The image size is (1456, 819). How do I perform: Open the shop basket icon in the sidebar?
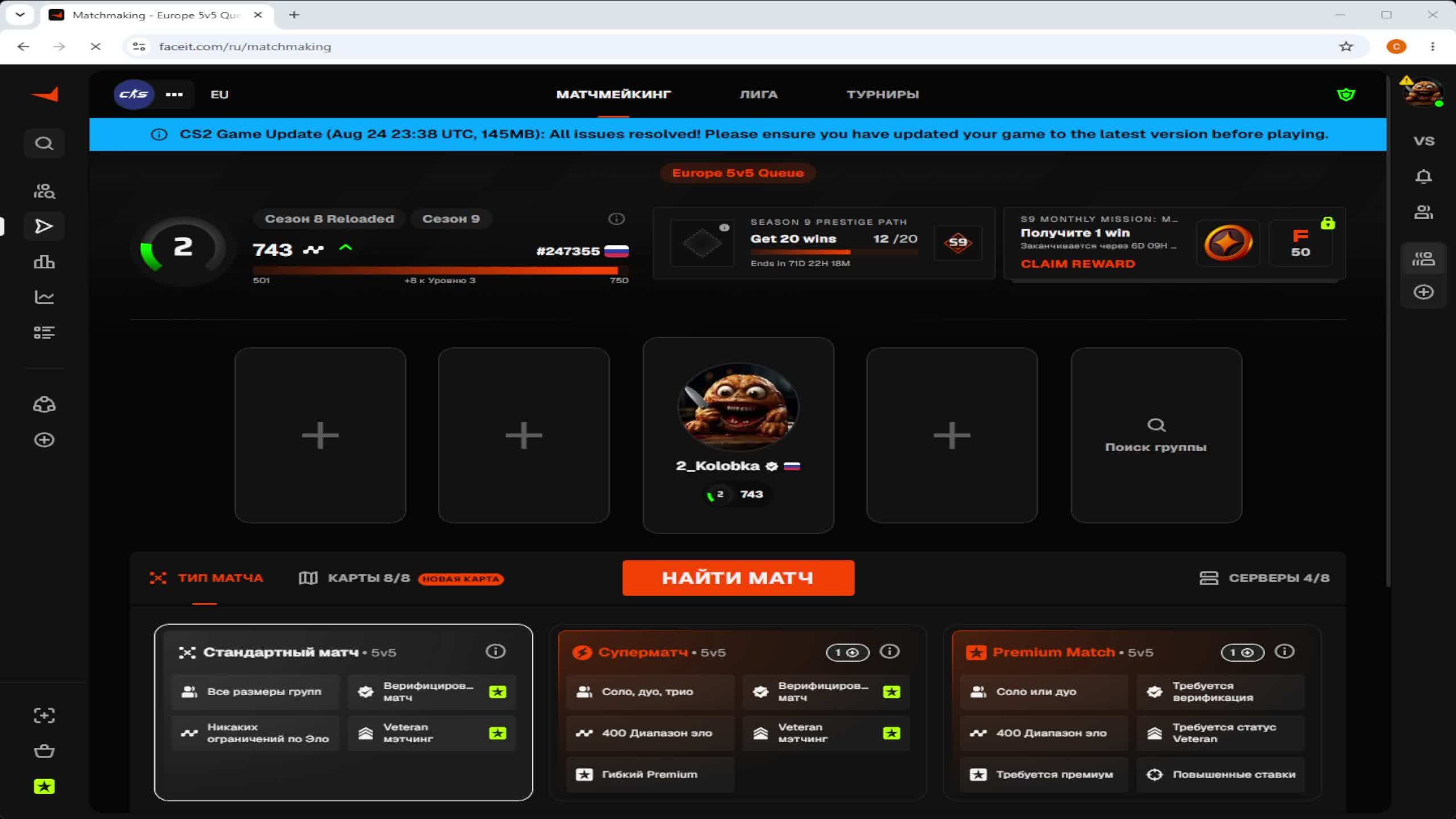(x=44, y=751)
